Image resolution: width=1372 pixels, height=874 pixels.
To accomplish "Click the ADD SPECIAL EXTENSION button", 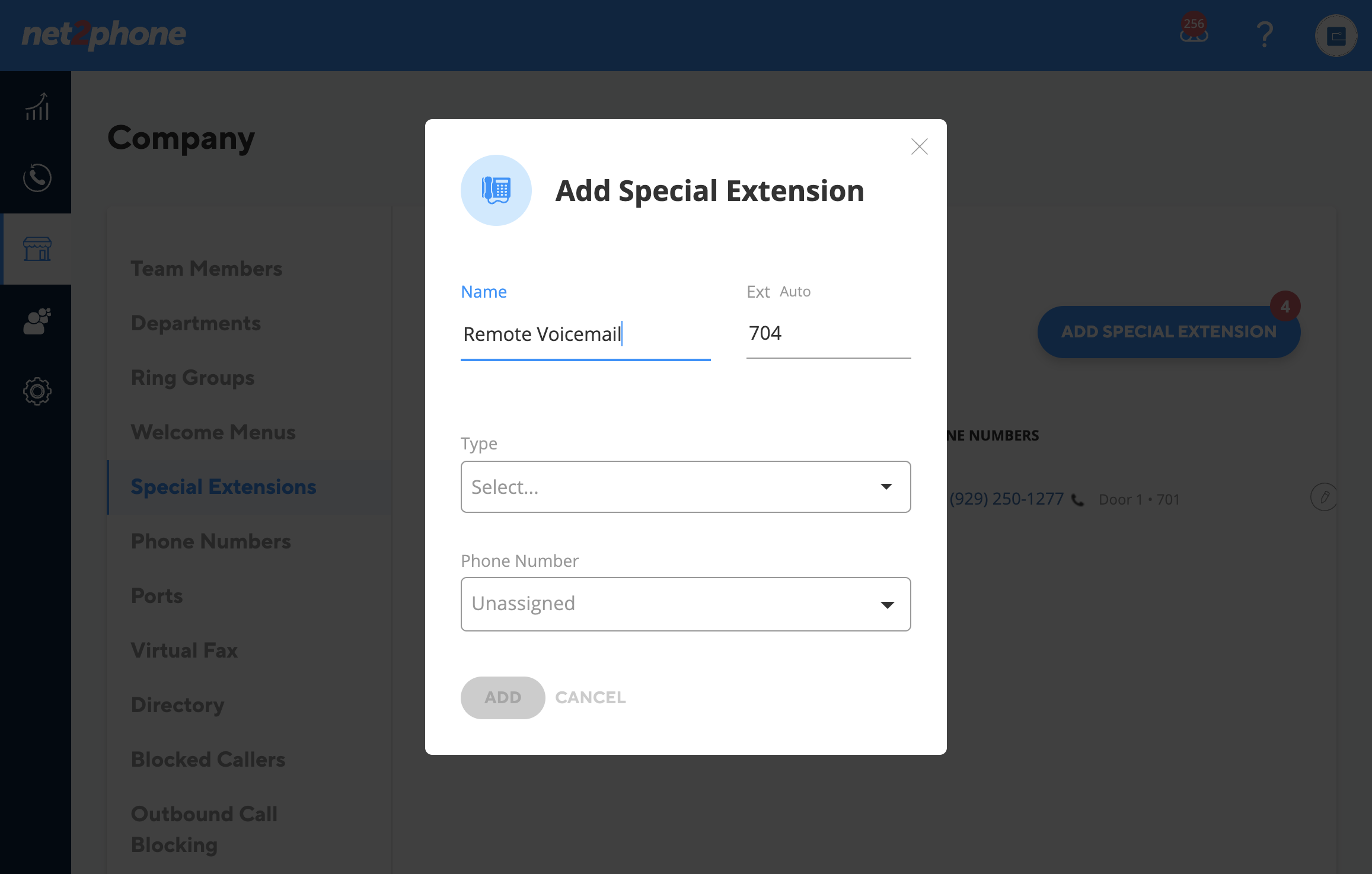I will [x=1169, y=331].
